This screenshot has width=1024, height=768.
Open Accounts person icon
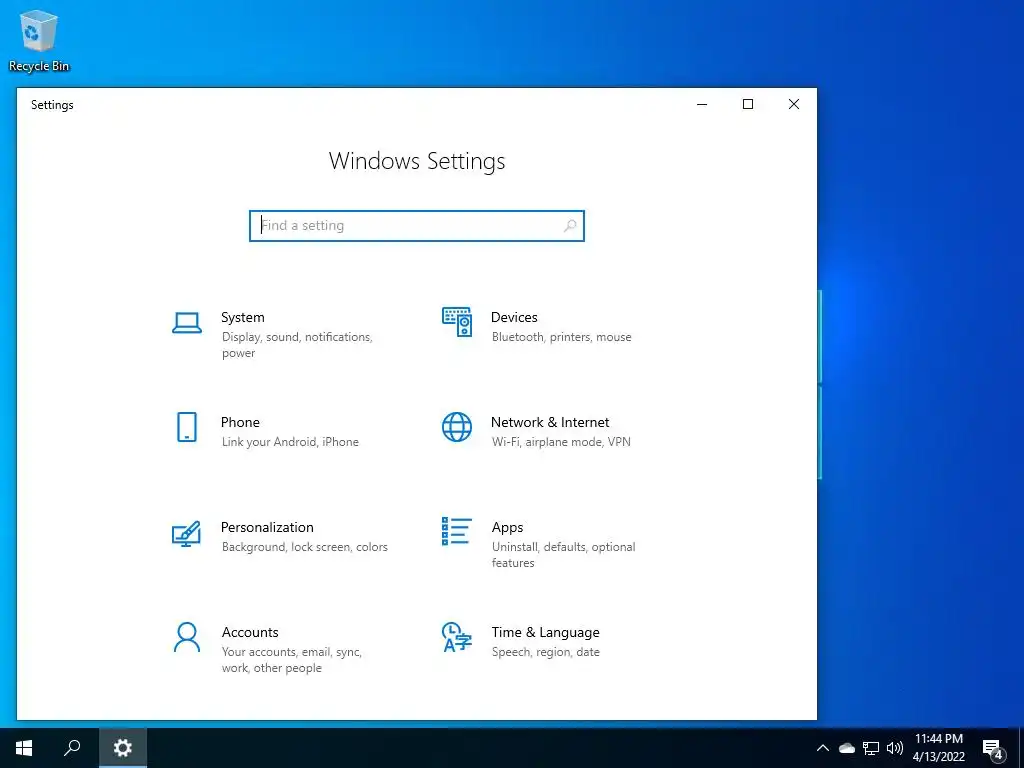point(187,637)
